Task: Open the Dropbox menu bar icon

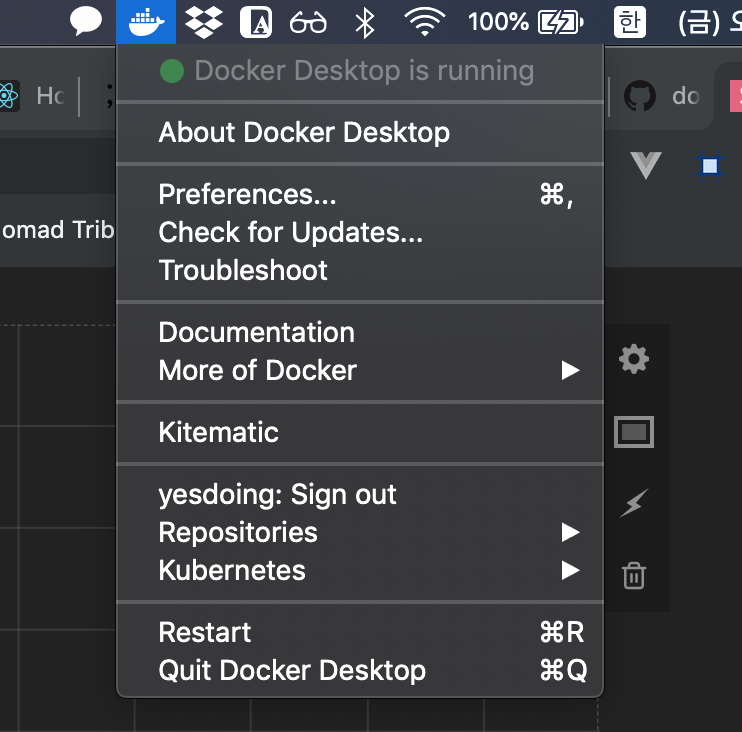Action: [x=205, y=20]
